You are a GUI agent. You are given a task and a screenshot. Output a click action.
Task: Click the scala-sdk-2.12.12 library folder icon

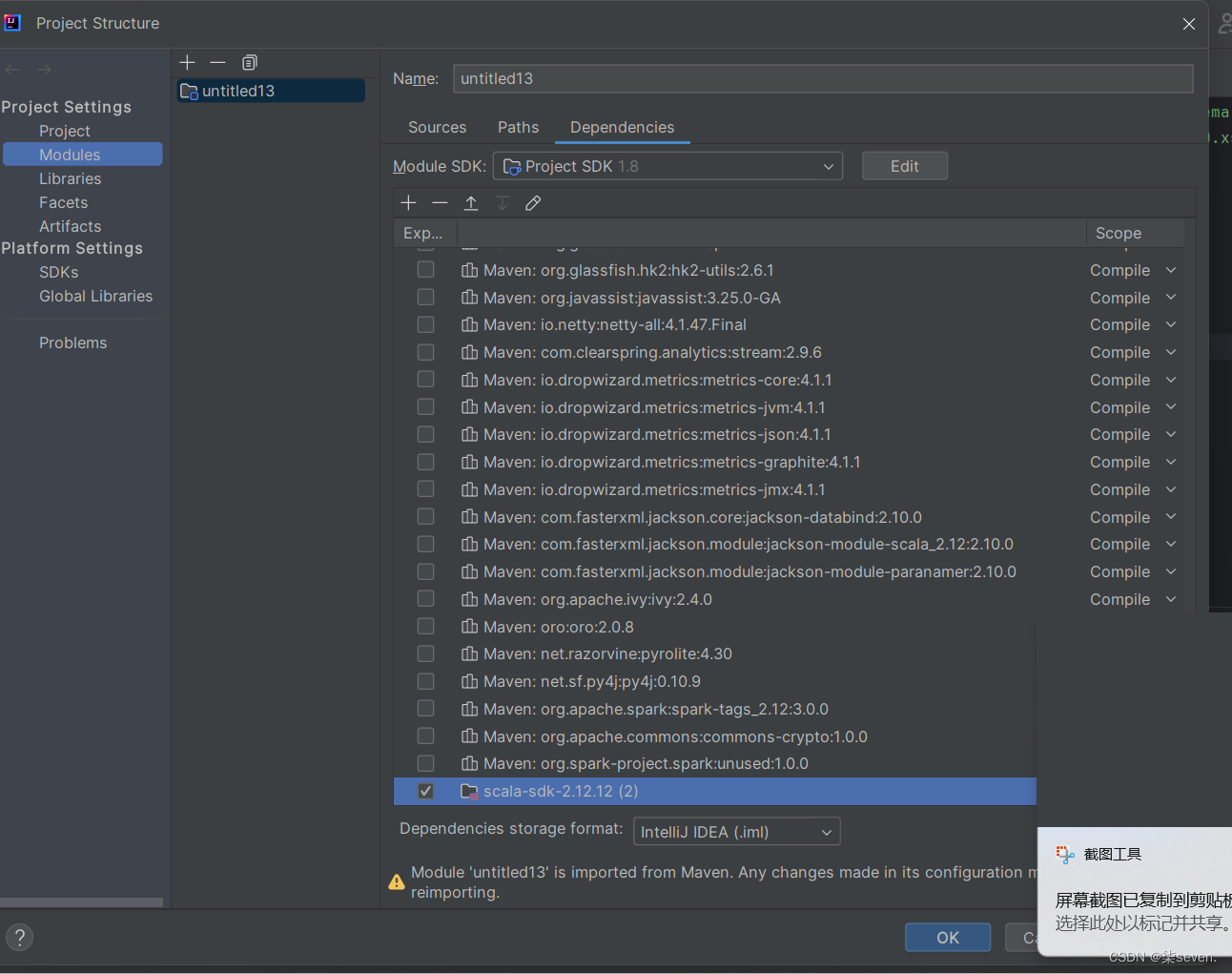point(469,791)
